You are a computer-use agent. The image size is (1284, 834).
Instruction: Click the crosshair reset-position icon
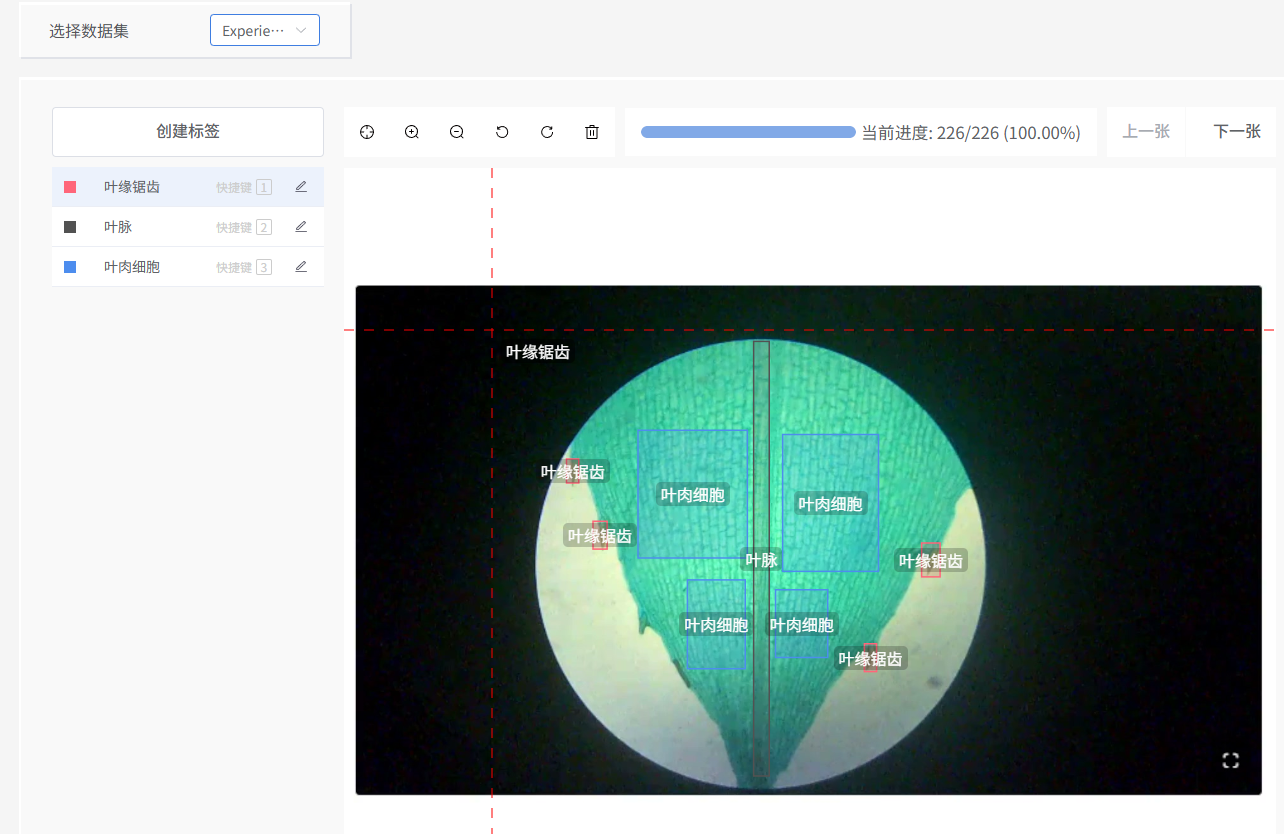367,132
